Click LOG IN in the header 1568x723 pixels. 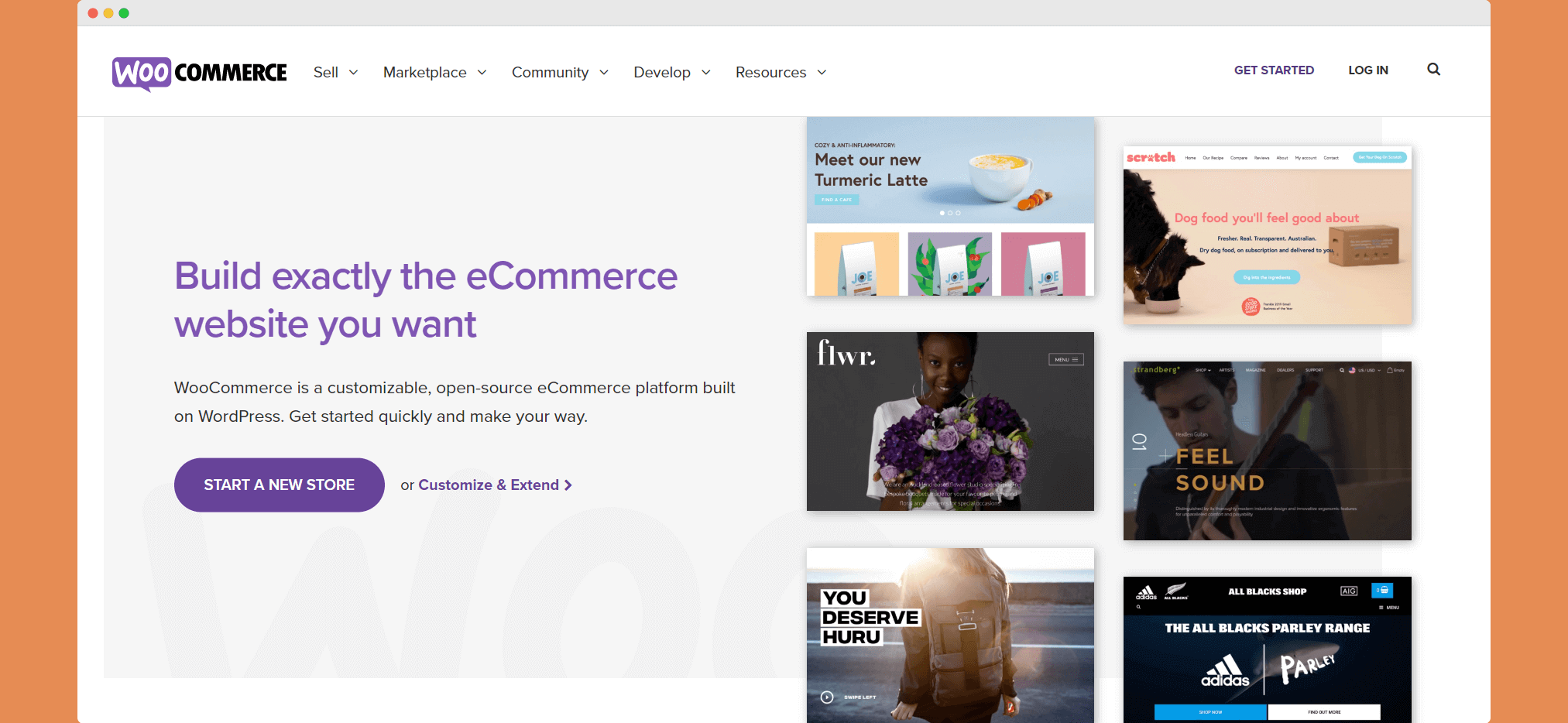1367,70
